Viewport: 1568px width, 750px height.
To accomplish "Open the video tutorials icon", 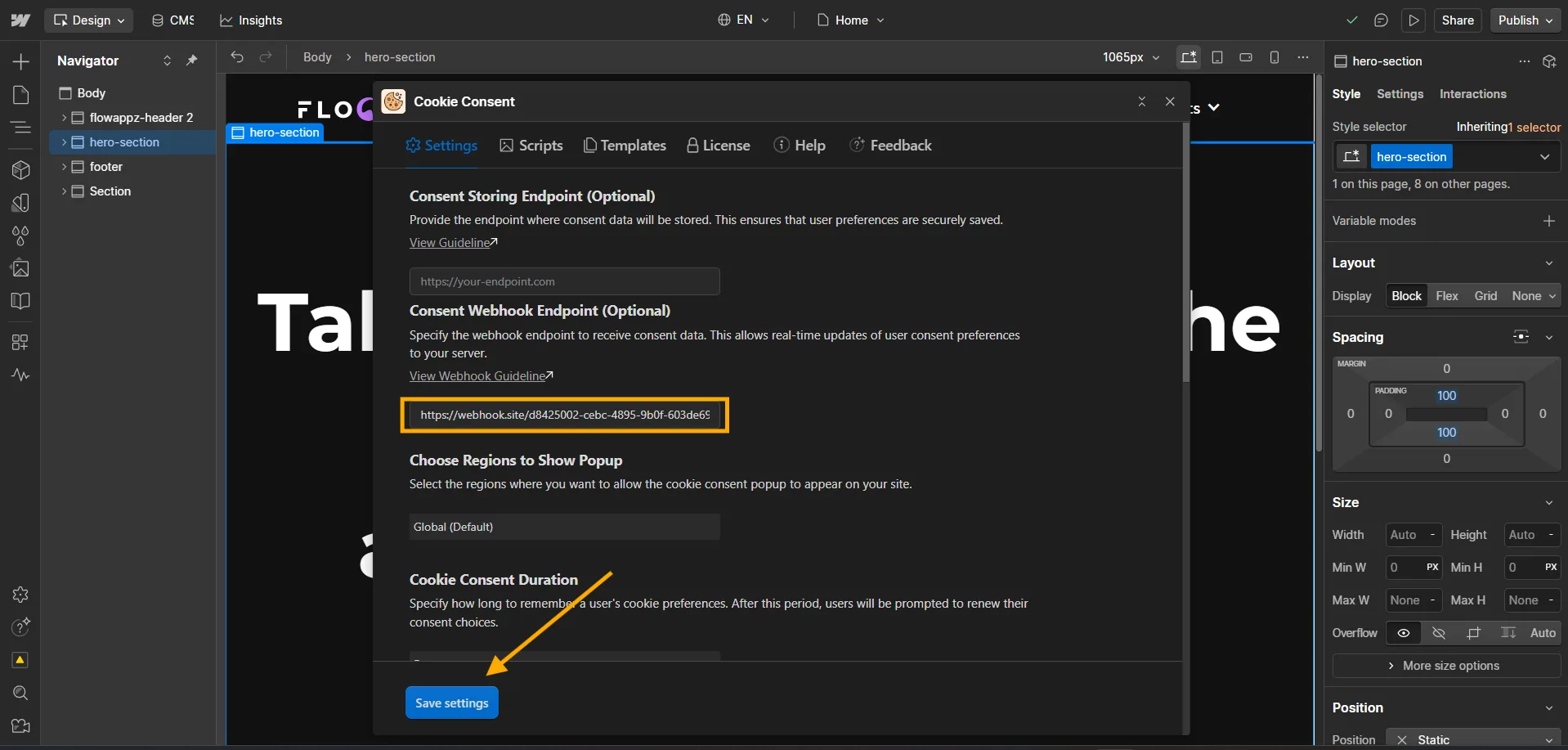I will click(21, 725).
